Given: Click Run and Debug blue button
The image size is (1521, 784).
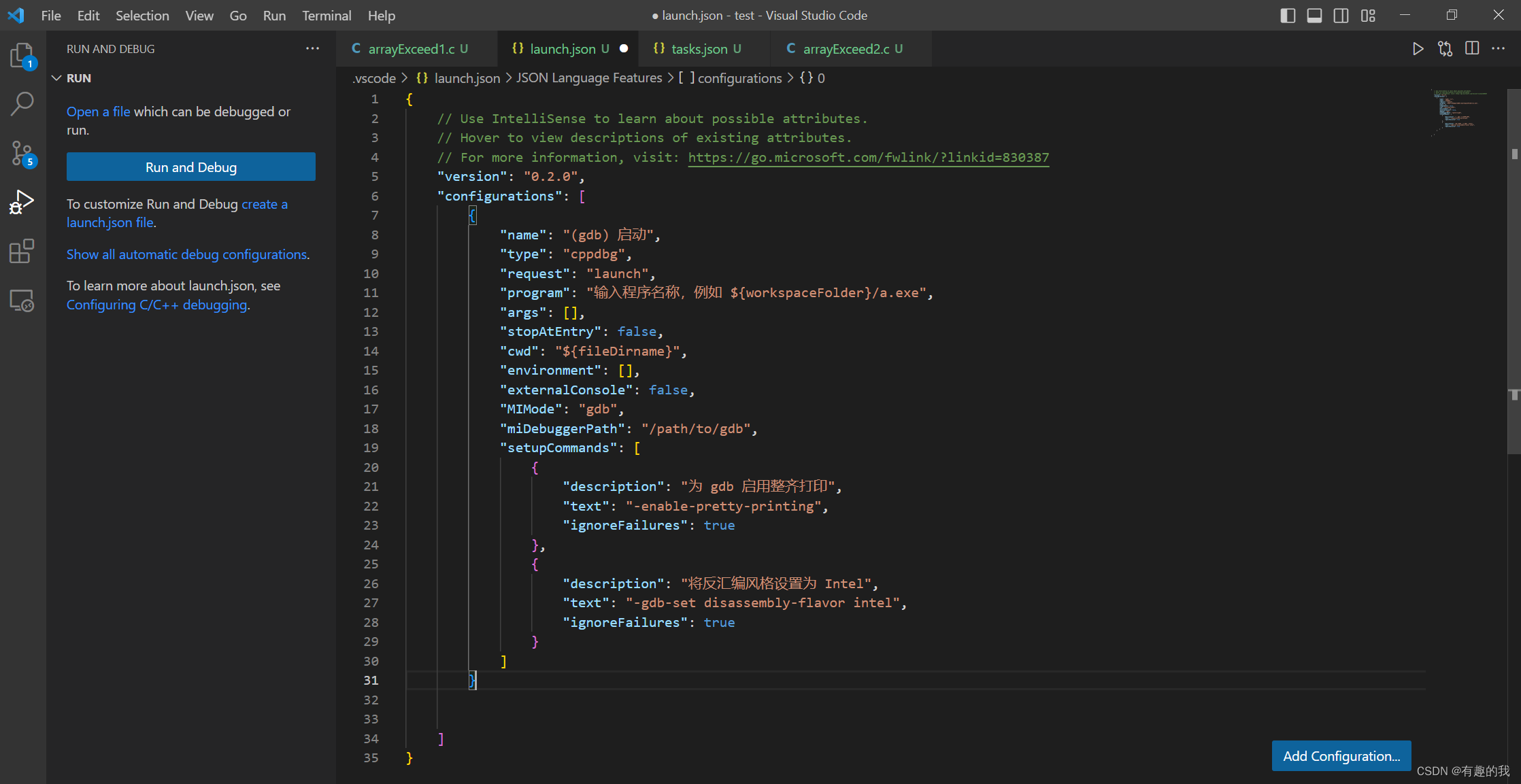Looking at the screenshot, I should coord(190,167).
